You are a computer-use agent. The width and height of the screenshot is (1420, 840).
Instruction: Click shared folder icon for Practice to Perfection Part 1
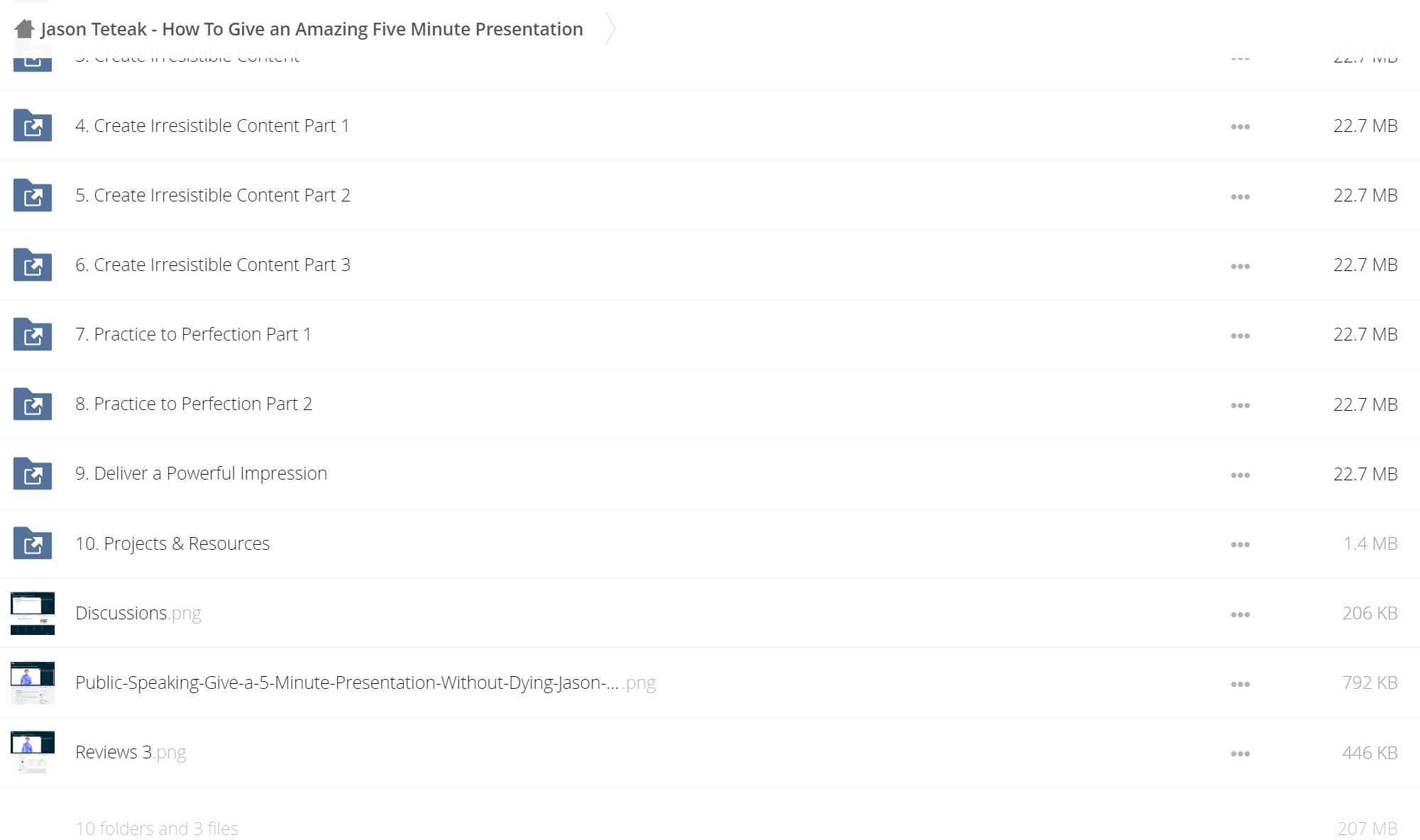[x=33, y=334]
